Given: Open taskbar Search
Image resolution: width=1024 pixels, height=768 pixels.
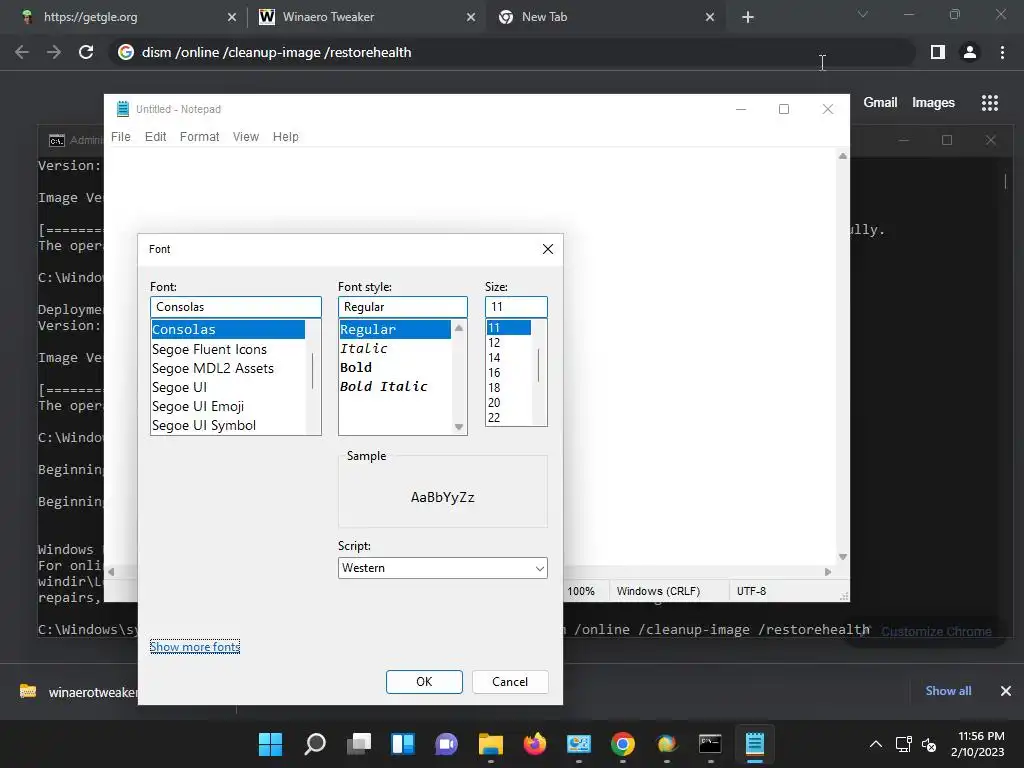Looking at the screenshot, I should pyautogui.click(x=315, y=744).
